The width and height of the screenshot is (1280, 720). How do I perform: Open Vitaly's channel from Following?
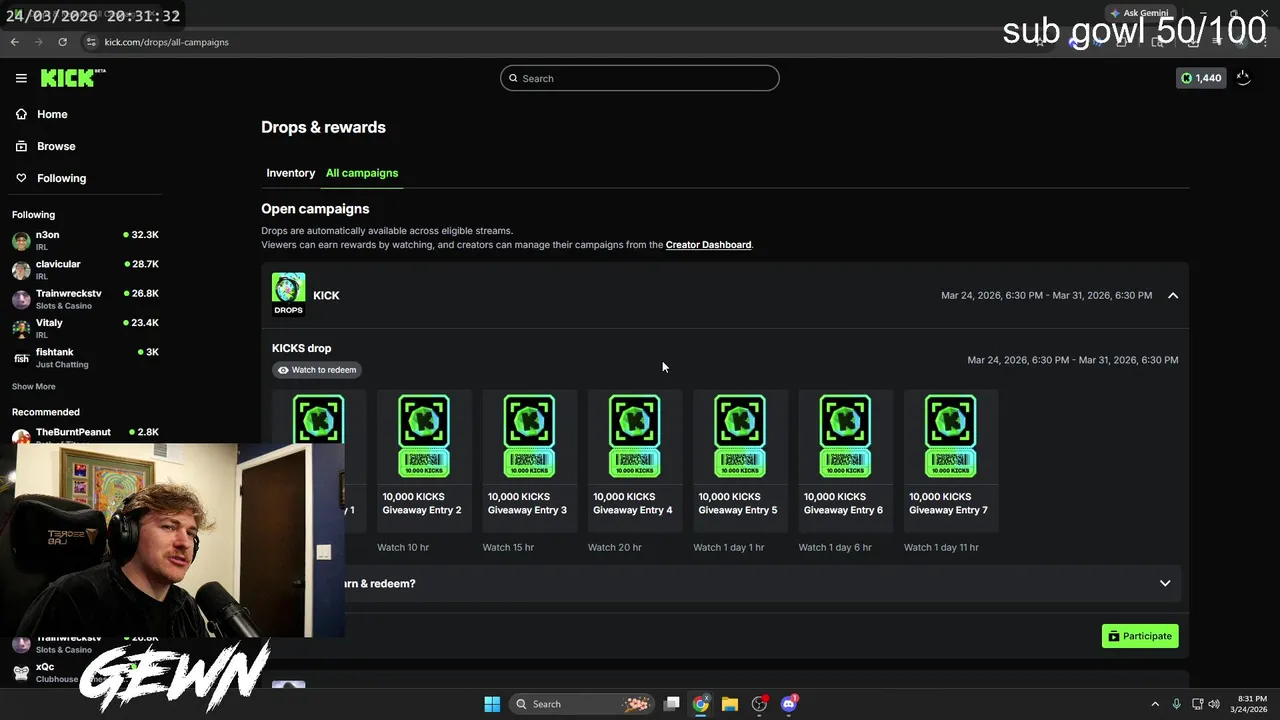pos(85,328)
